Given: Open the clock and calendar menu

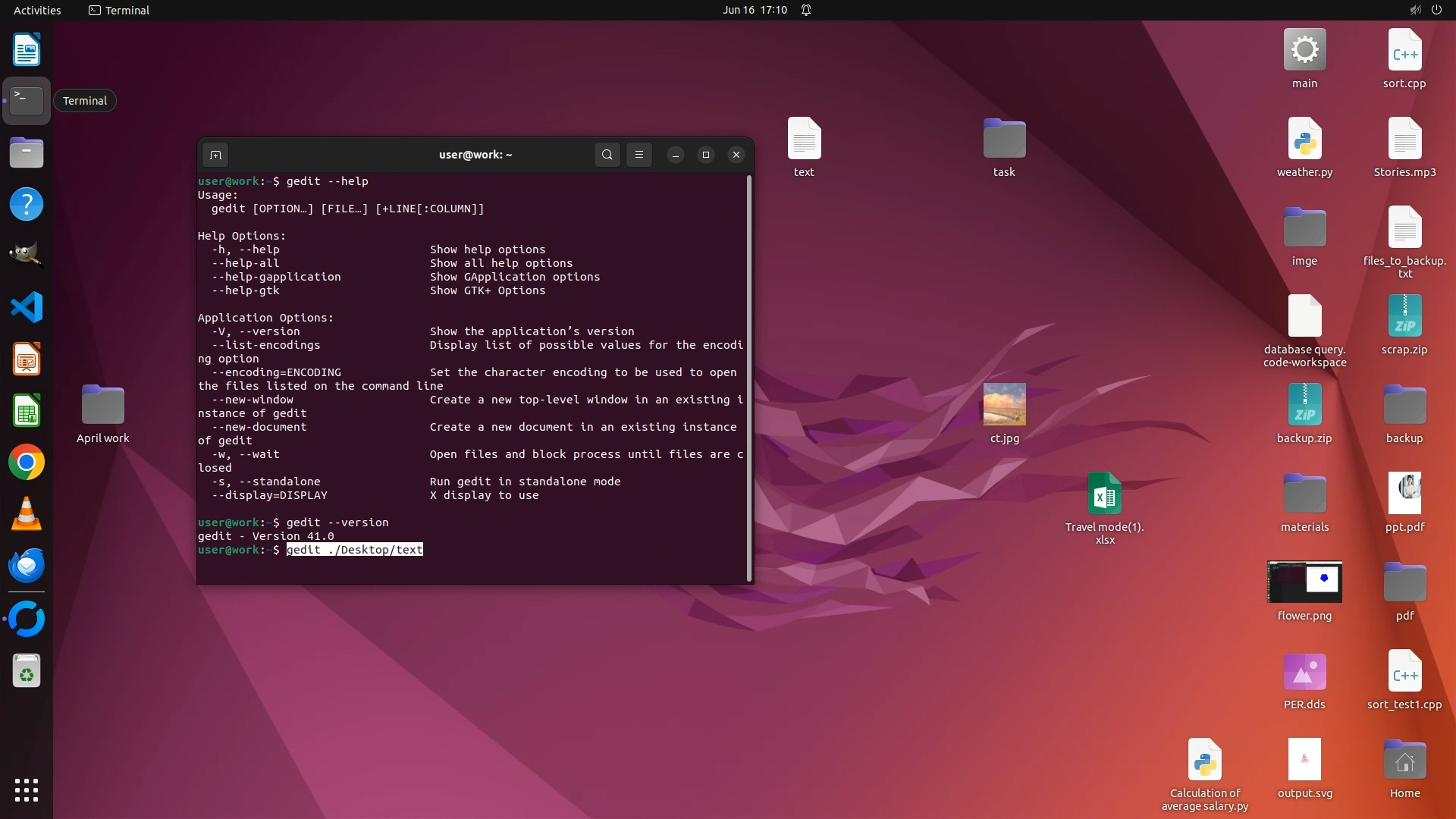Looking at the screenshot, I should (755, 10).
